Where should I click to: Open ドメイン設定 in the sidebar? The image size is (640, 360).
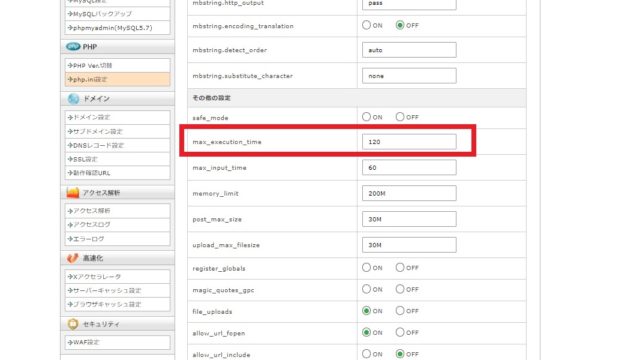point(117,118)
